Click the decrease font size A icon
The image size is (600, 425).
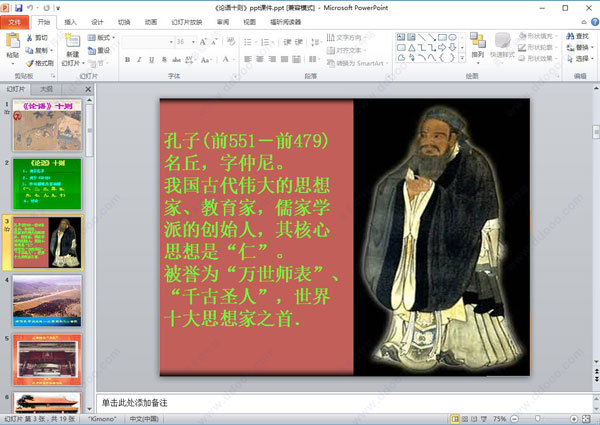point(214,42)
